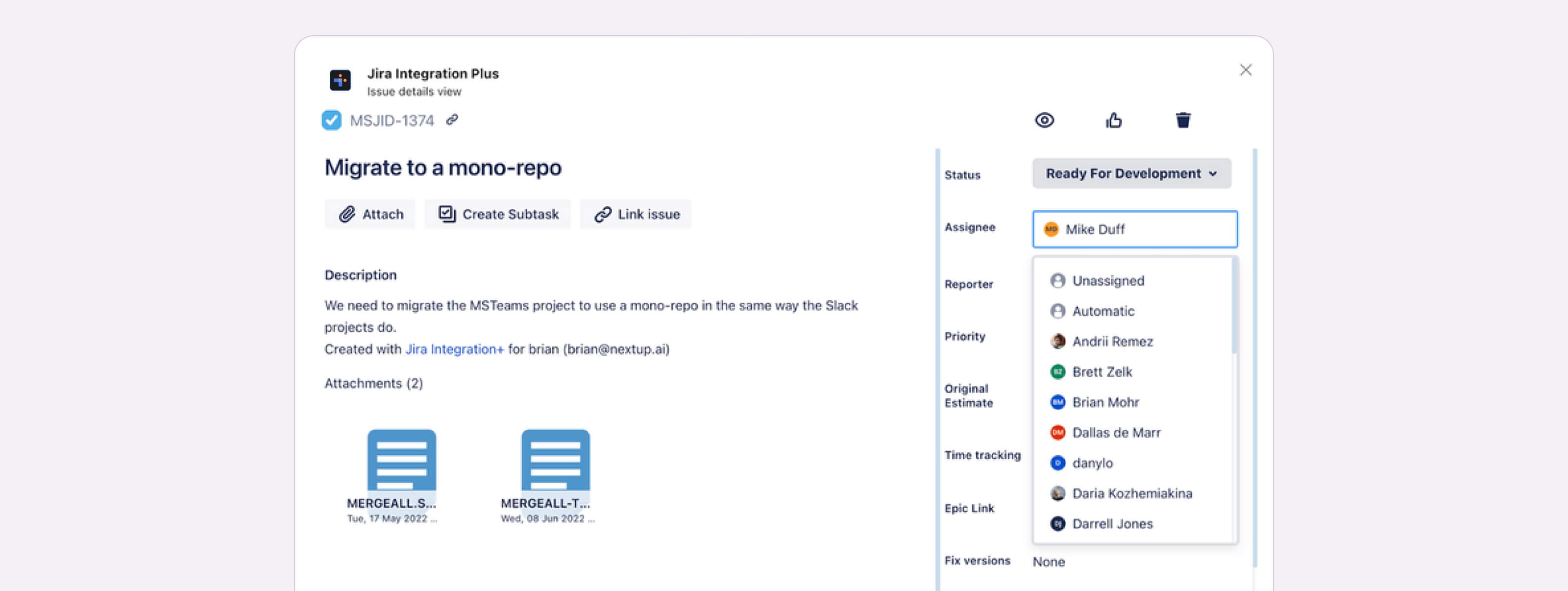Image resolution: width=1568 pixels, height=591 pixels.
Task: Select Automatic in assignee list
Action: [x=1132, y=311]
